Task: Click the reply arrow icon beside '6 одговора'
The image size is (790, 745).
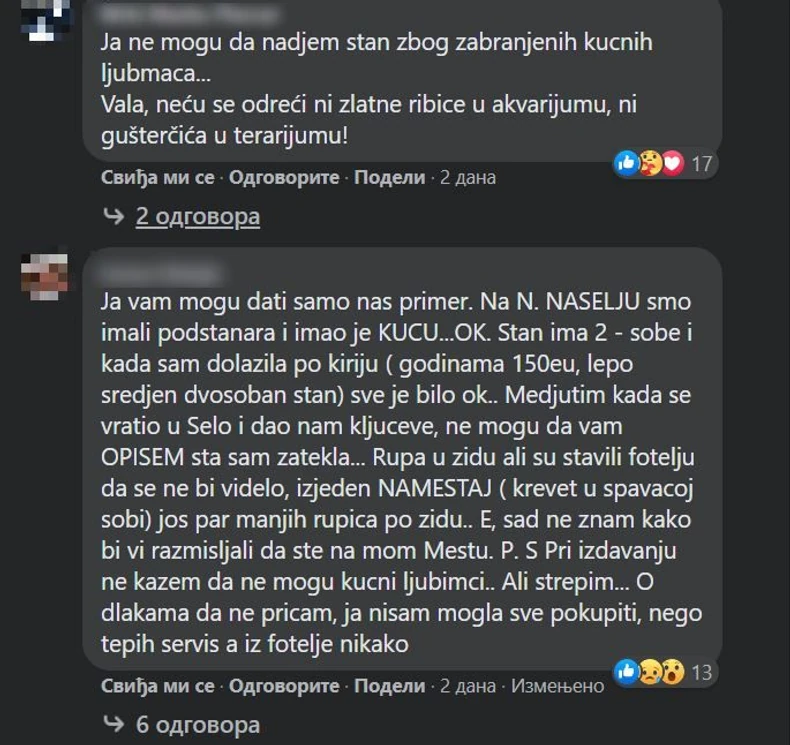Action: 113,724
